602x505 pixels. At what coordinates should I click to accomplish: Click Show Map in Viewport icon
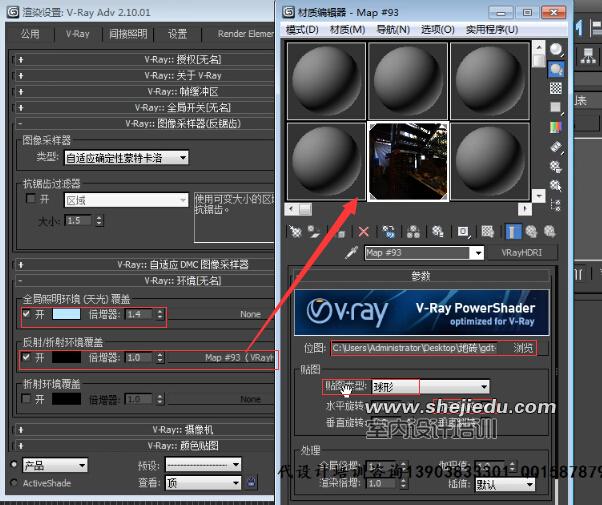point(488,232)
